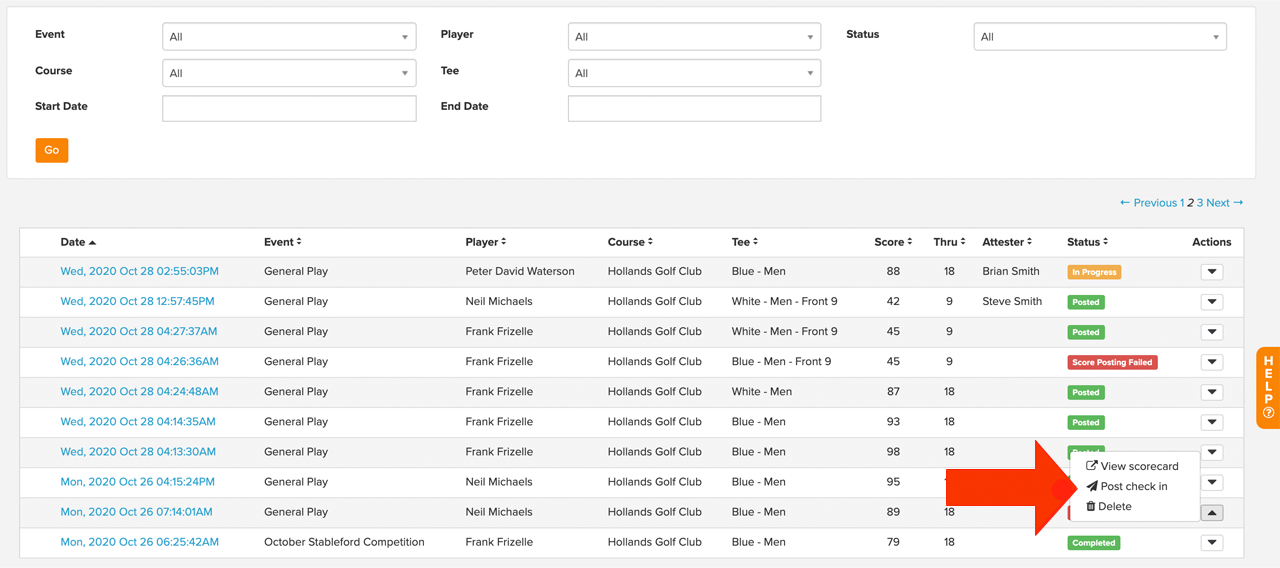Open actions for Oct 28 04:24:48AM row
This screenshot has height=568, width=1280.
pyautogui.click(x=1212, y=392)
